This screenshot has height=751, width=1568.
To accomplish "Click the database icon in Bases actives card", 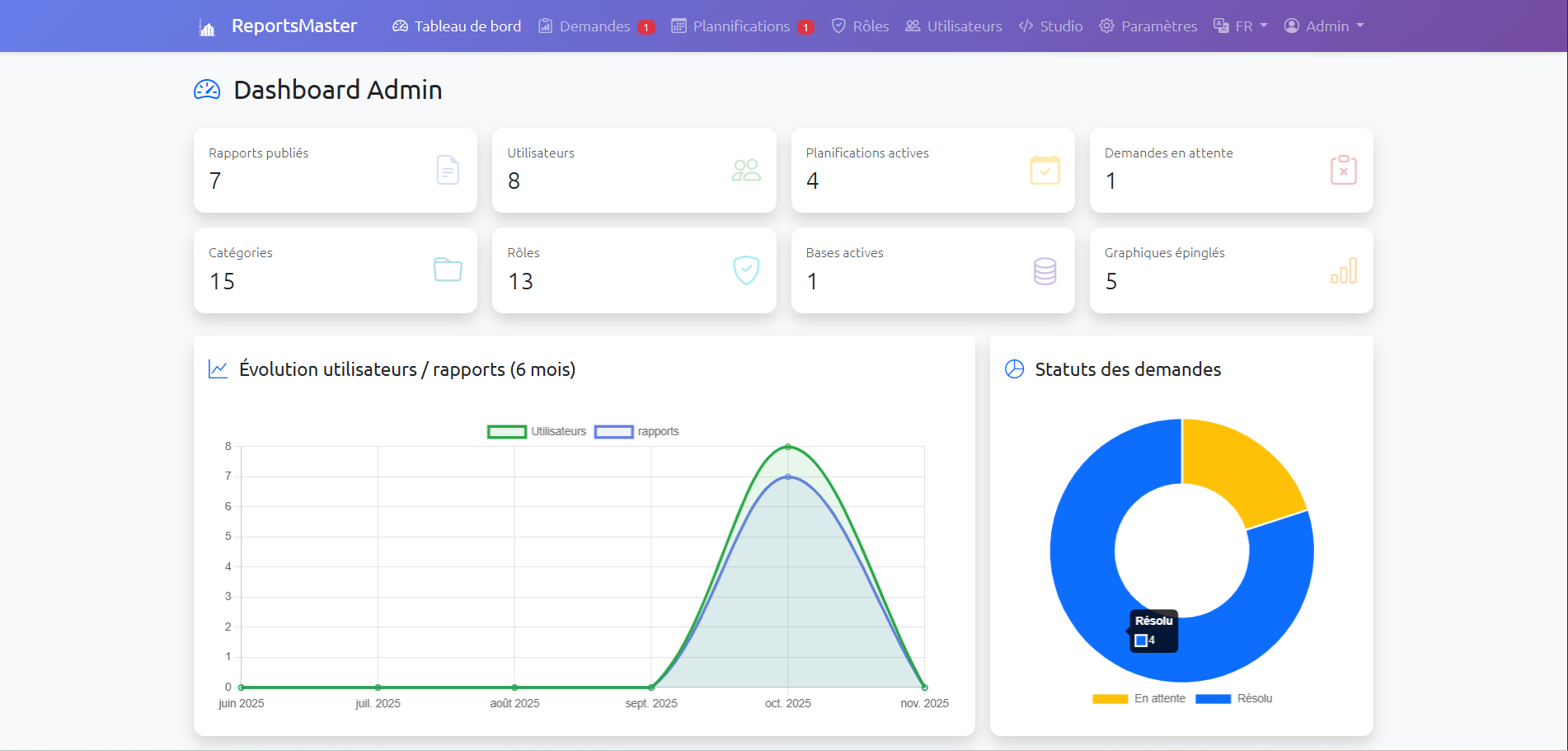I will pos(1045,270).
